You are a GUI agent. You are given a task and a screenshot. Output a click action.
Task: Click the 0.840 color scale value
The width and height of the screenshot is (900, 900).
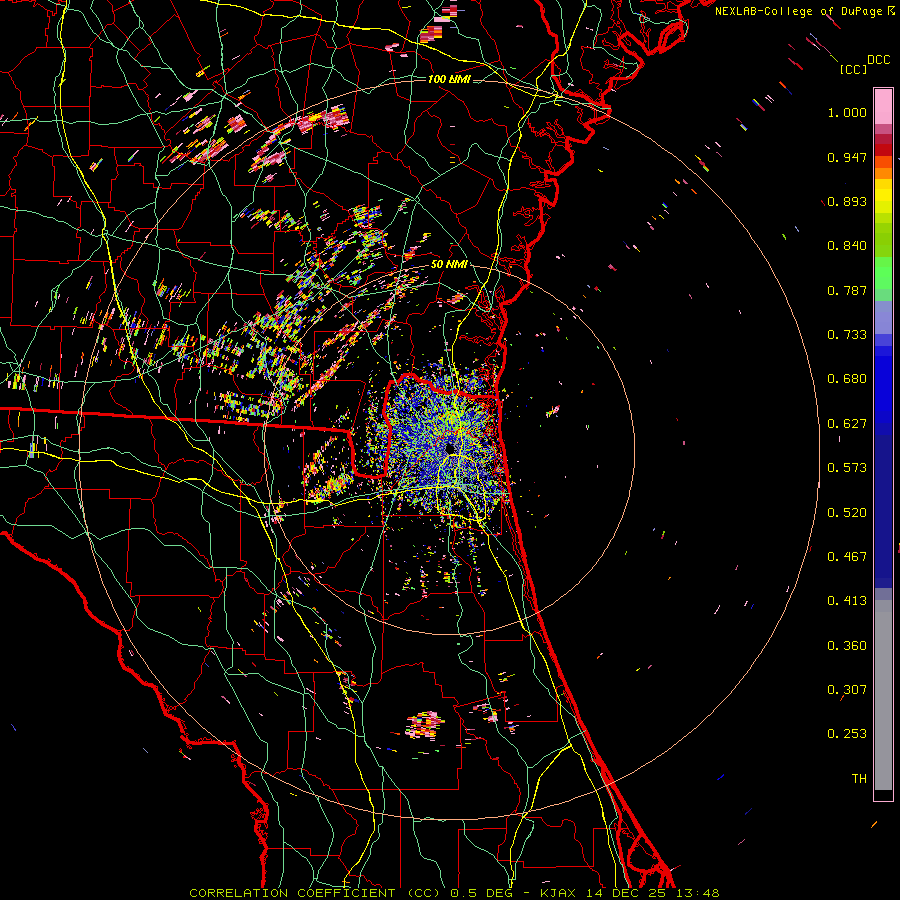click(x=847, y=246)
